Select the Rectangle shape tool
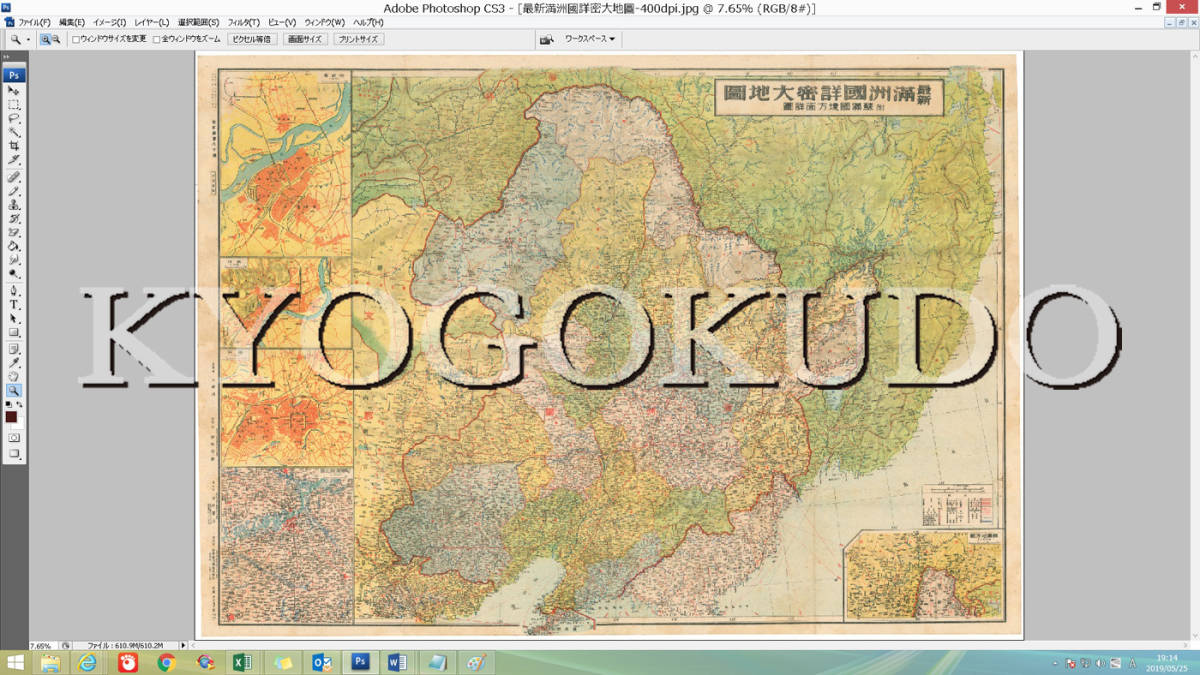The width and height of the screenshot is (1200, 675). point(14,332)
